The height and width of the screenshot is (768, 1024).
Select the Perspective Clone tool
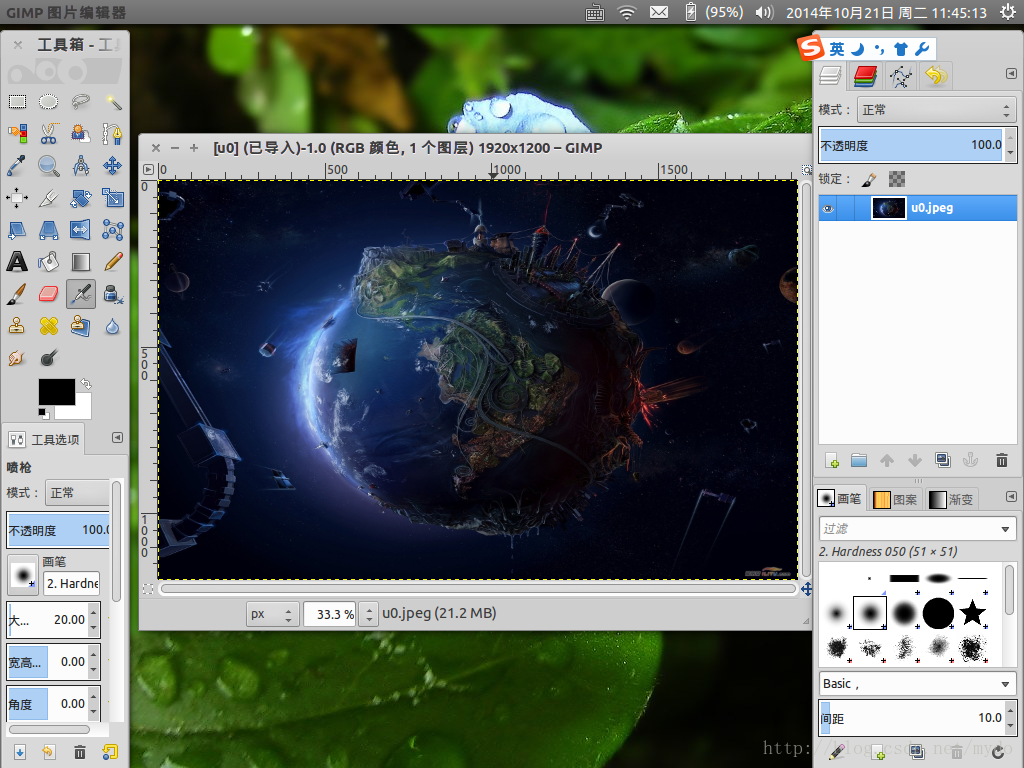tap(80, 326)
